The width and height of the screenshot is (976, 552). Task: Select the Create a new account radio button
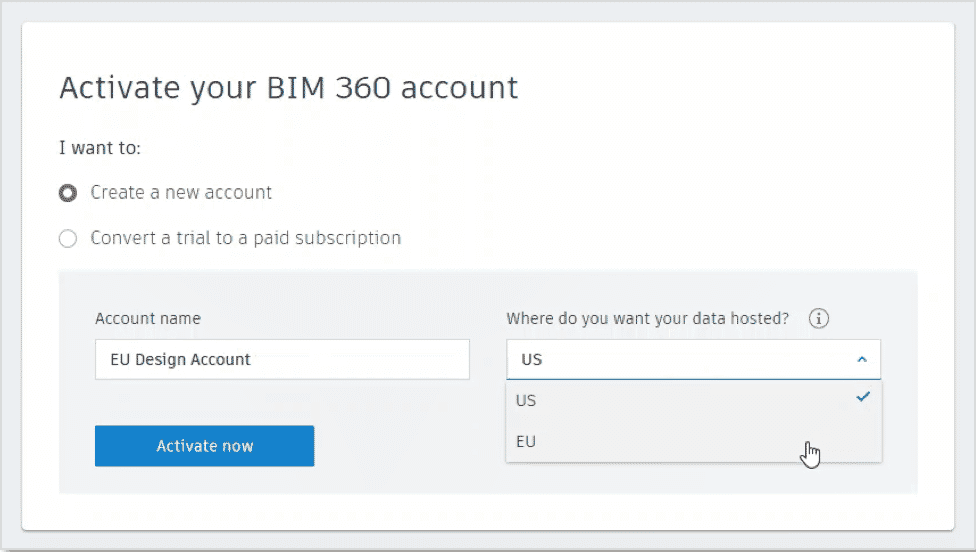click(68, 192)
